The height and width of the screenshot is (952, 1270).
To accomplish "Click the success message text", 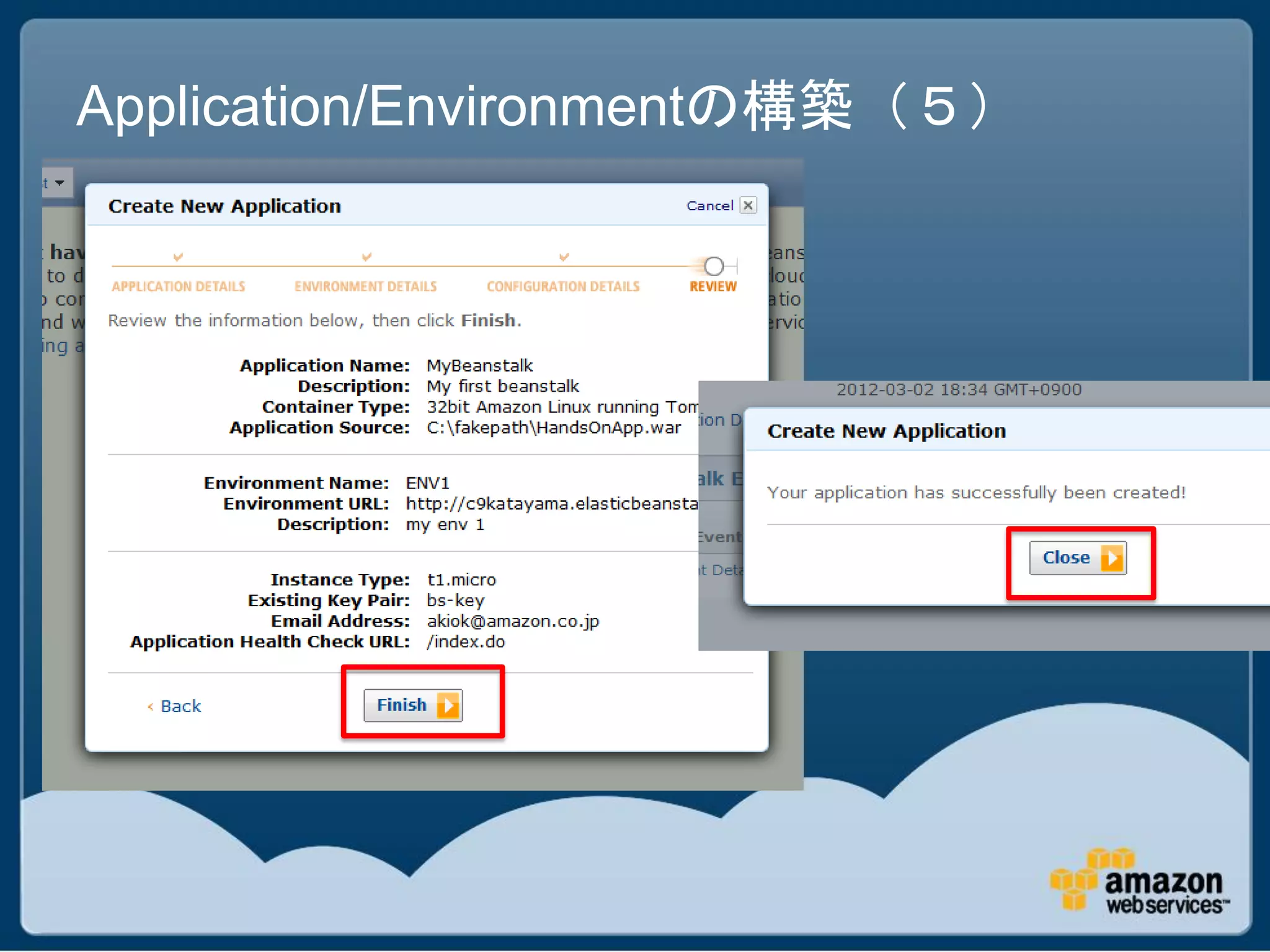I will pos(976,493).
